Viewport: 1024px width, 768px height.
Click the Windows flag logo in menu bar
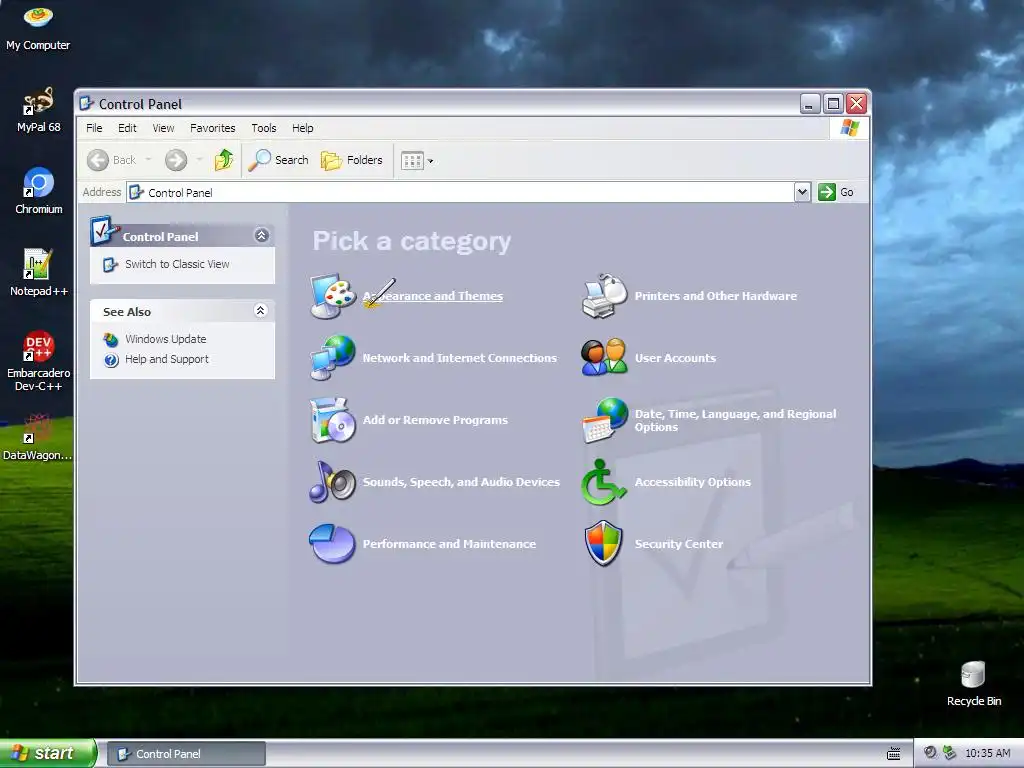click(x=850, y=127)
